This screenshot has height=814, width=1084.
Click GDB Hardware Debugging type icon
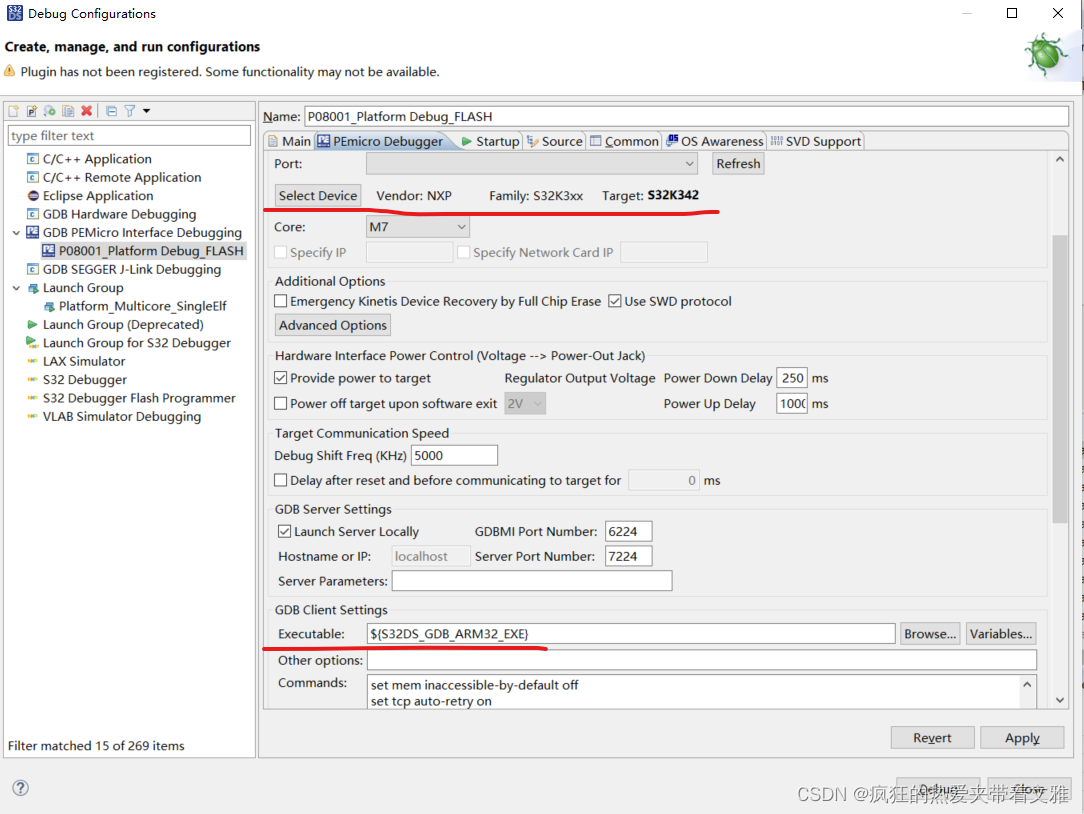32,214
